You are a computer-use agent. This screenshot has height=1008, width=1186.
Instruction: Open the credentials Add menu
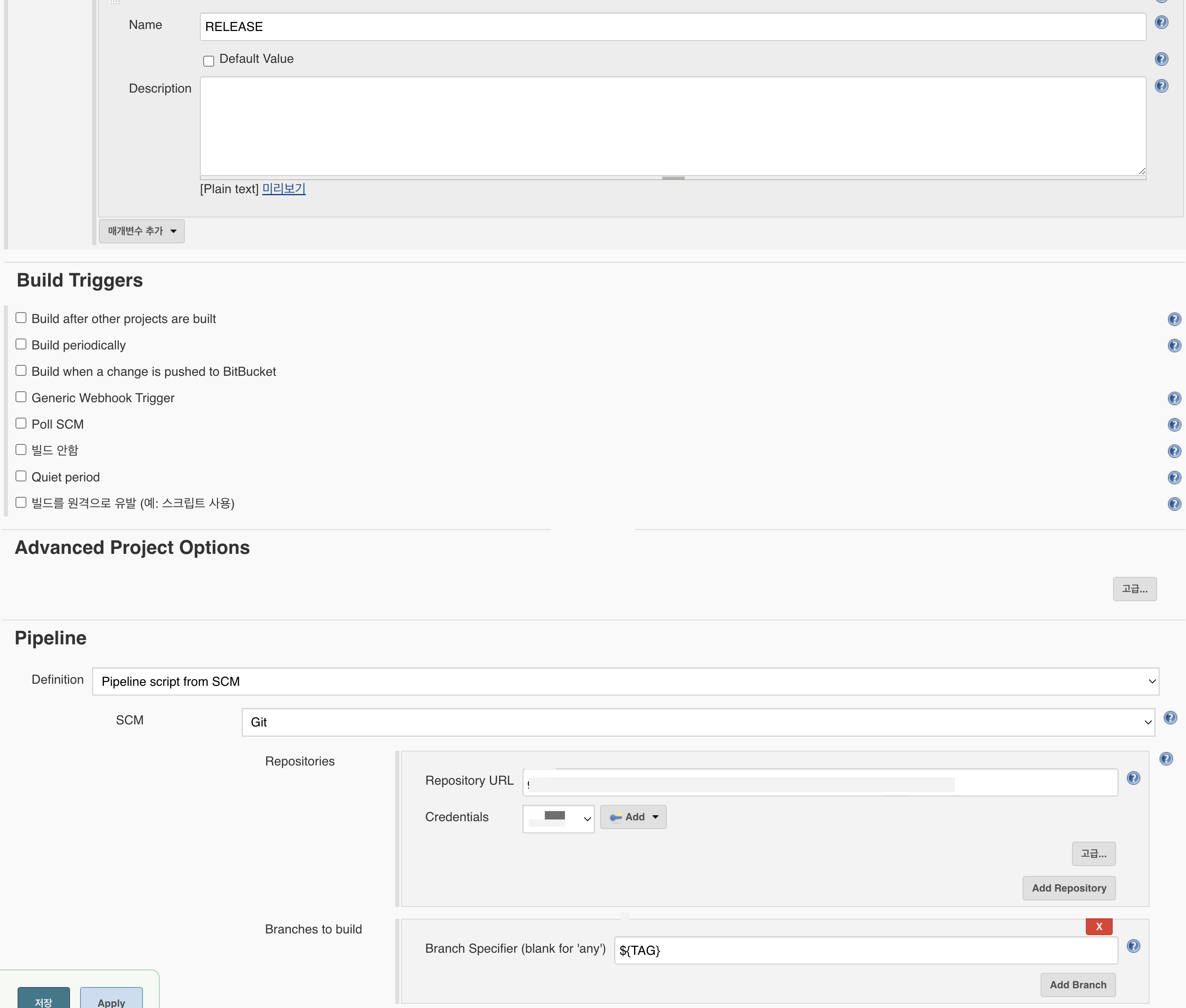pos(633,817)
